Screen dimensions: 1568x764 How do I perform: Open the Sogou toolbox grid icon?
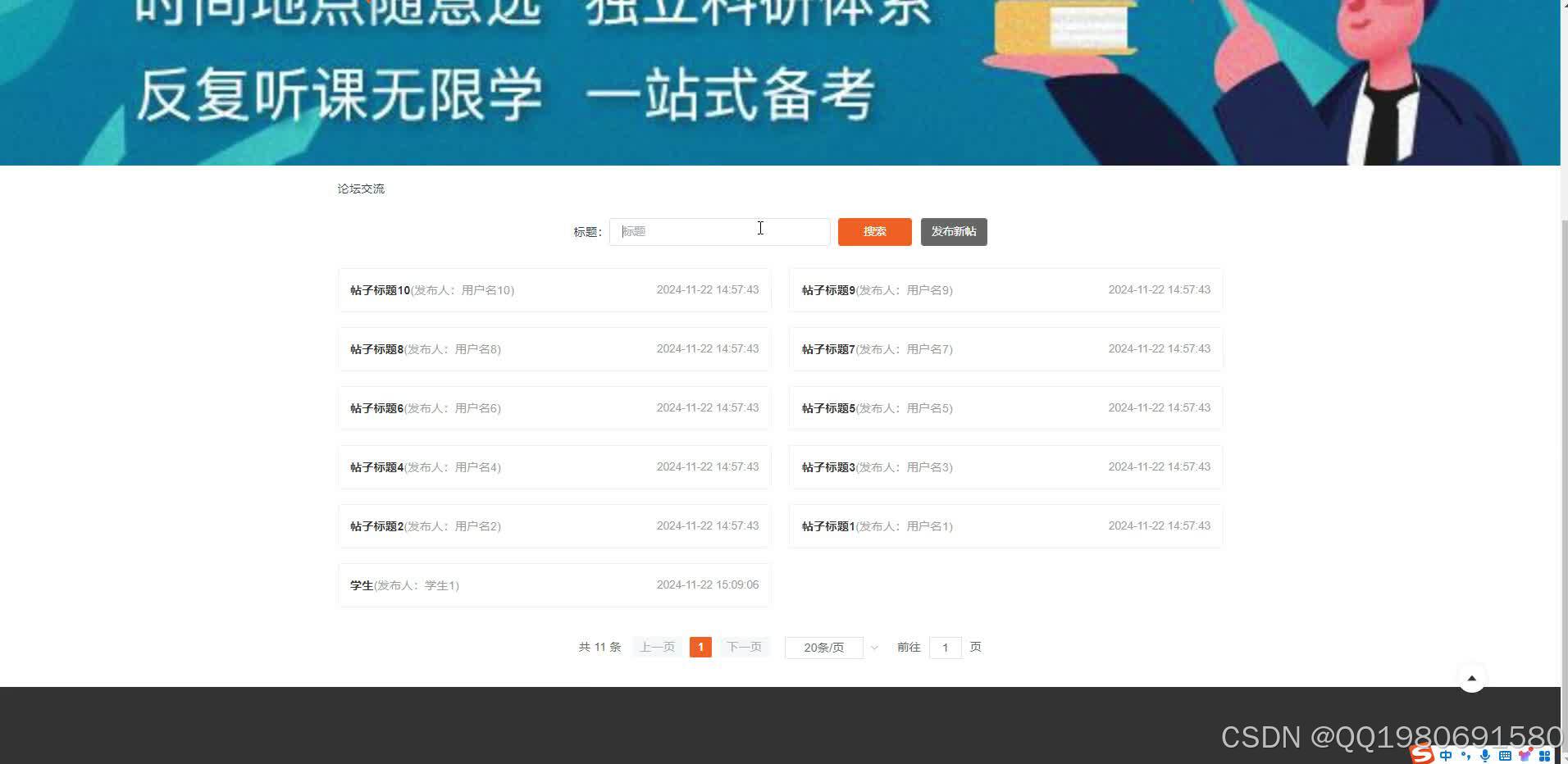pyautogui.click(x=1544, y=755)
